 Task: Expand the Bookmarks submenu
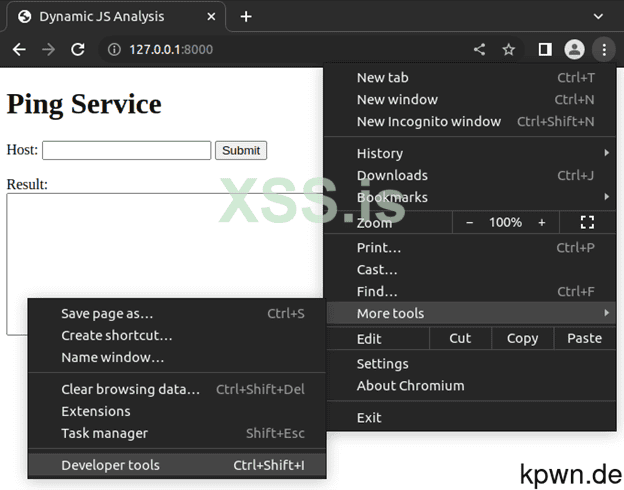pos(470,197)
